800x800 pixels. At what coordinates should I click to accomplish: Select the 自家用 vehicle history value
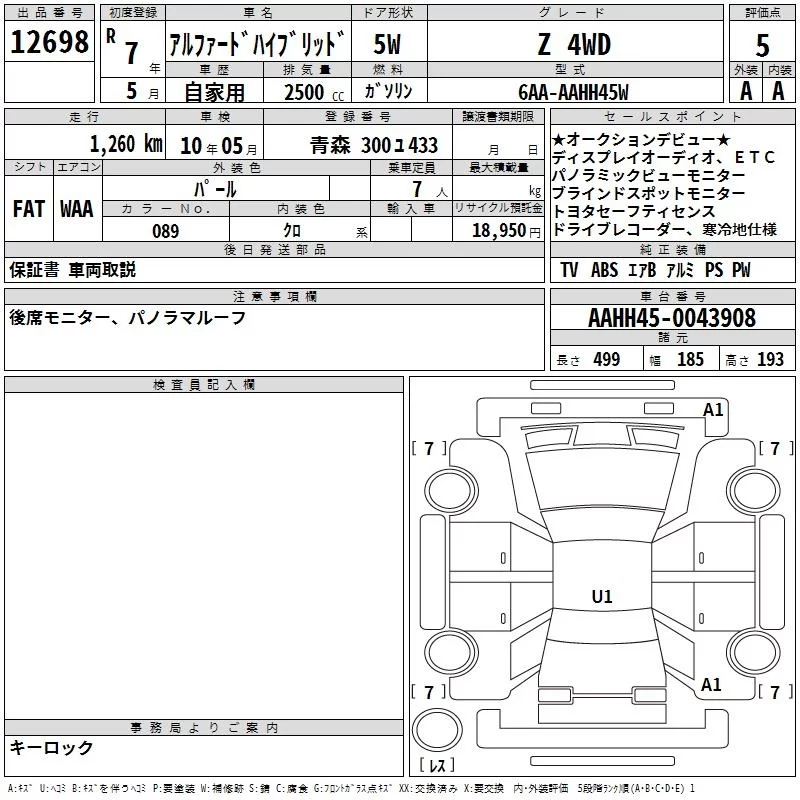[x=214, y=92]
